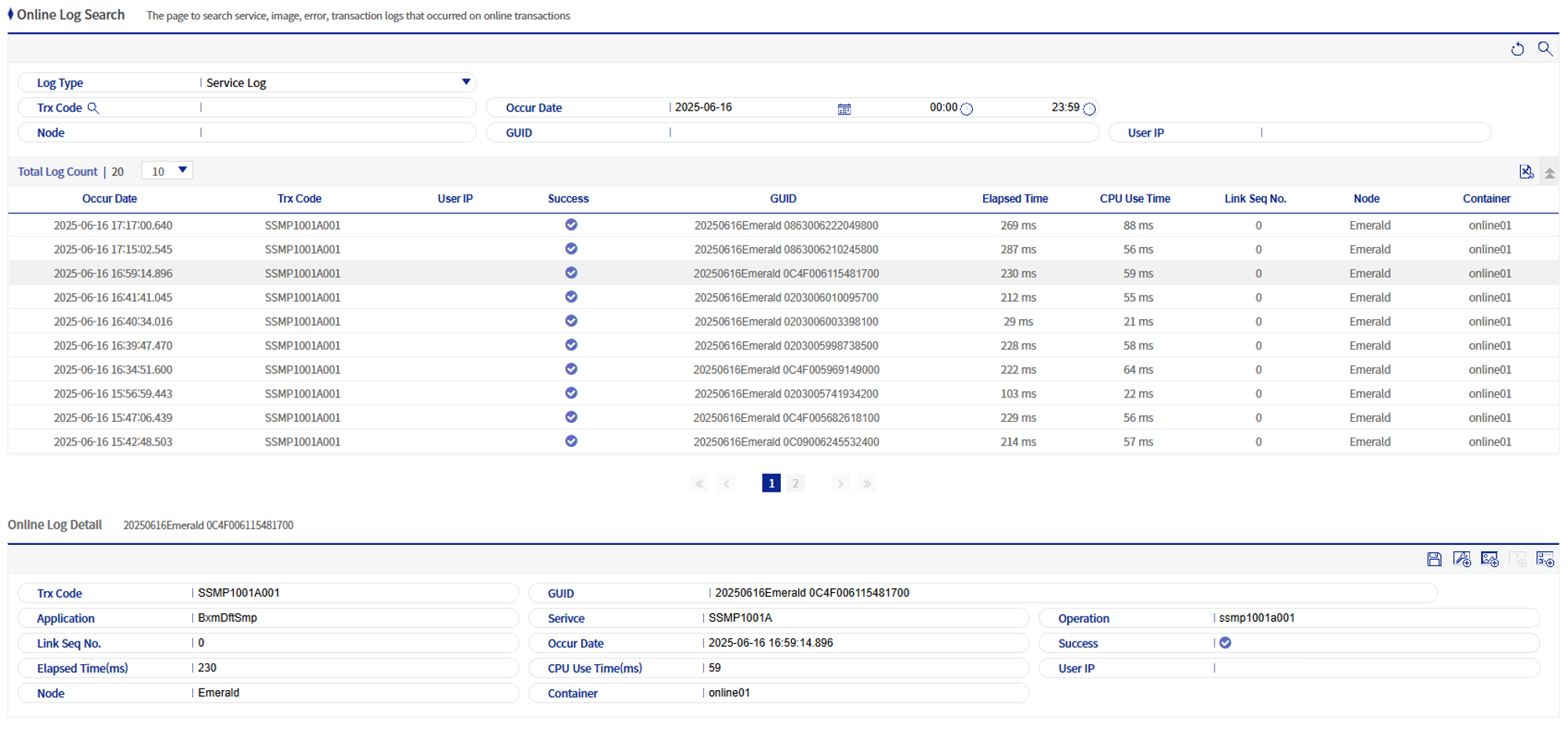
Task: Collapse the result grid with double-arrow icon
Action: click(x=1550, y=171)
